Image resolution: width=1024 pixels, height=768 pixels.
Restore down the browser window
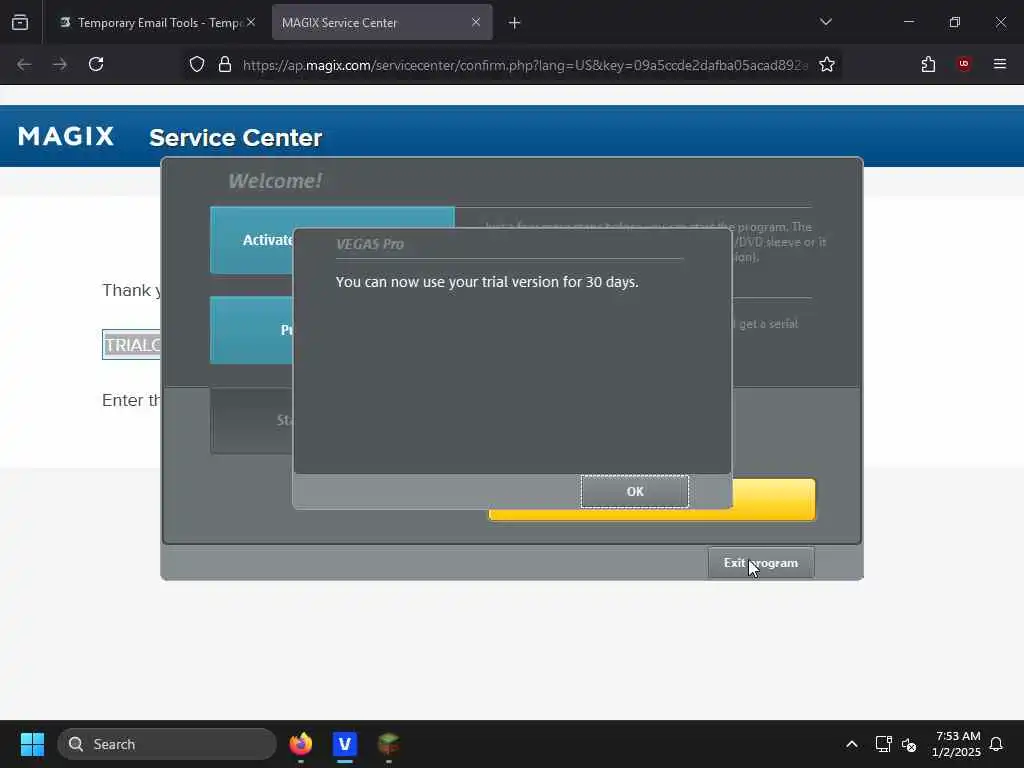click(x=955, y=22)
